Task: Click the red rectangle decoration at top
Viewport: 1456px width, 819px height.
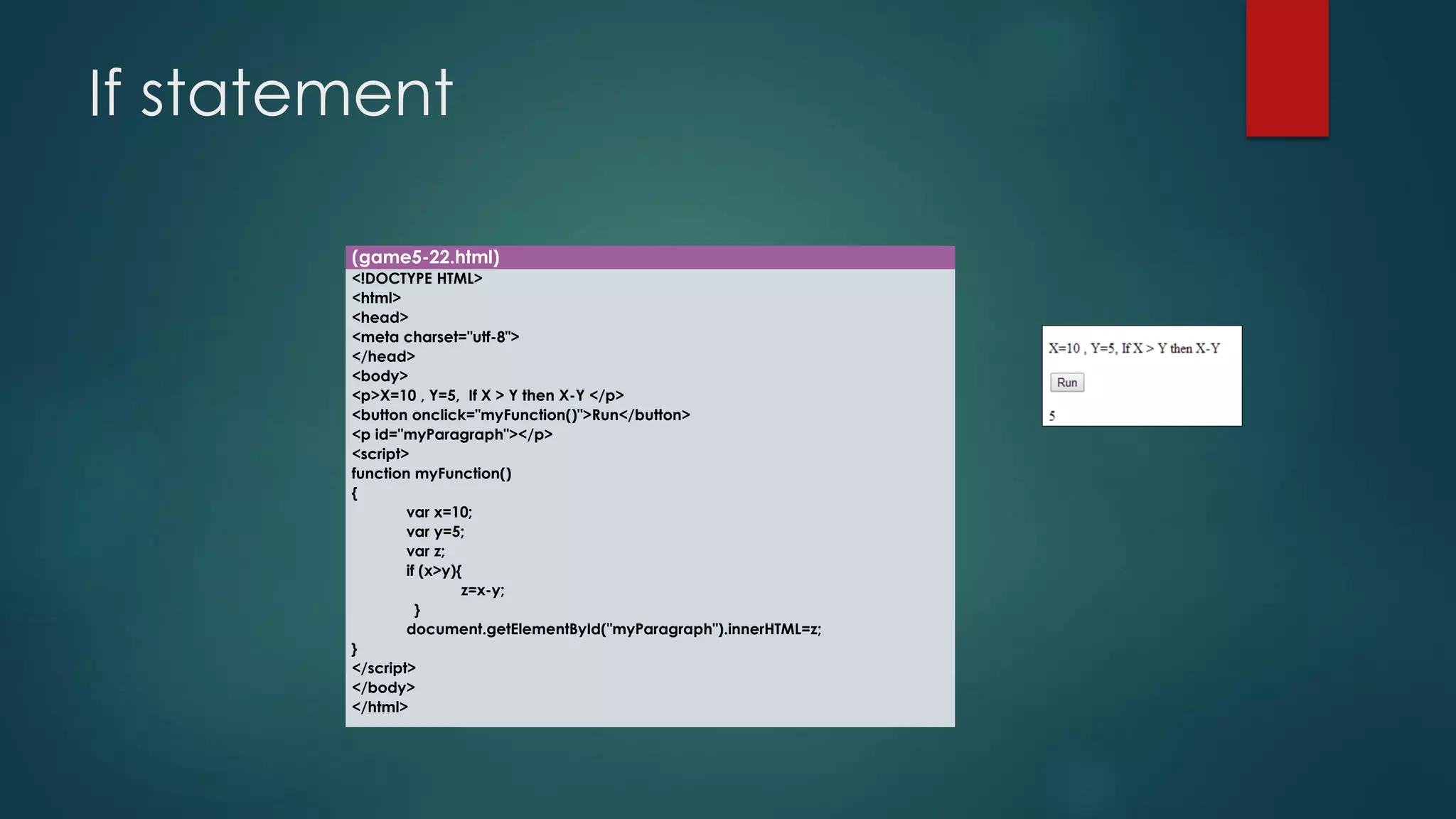Action: [x=1287, y=68]
